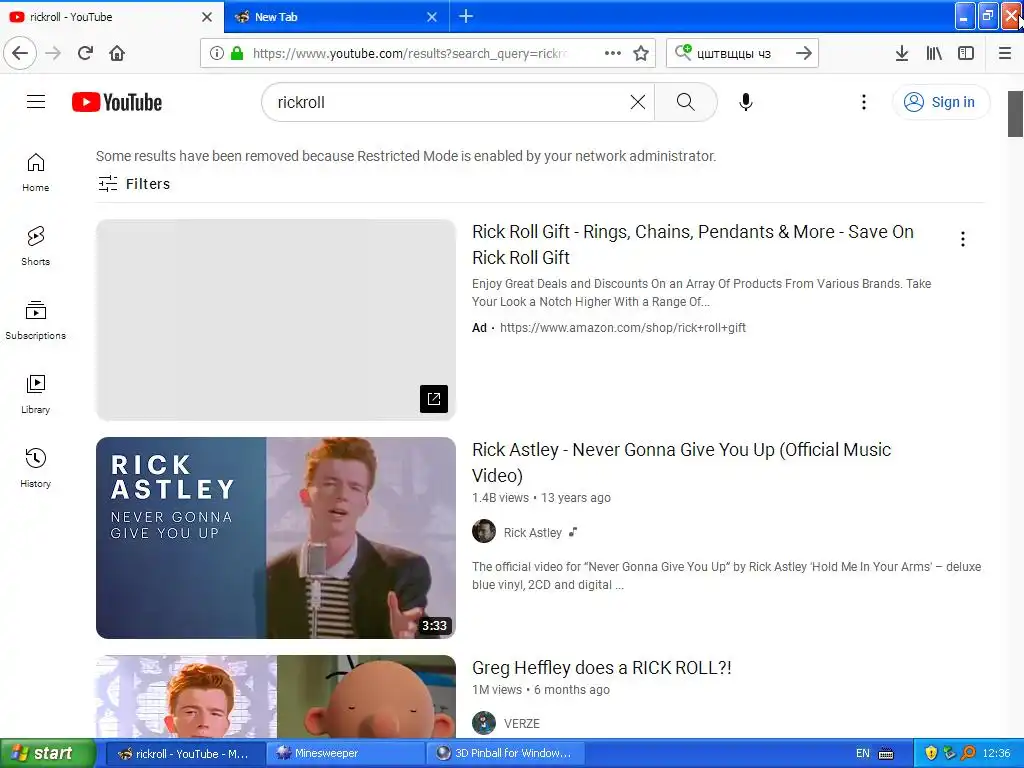Click the green padlock security icon

pyautogui.click(x=237, y=53)
